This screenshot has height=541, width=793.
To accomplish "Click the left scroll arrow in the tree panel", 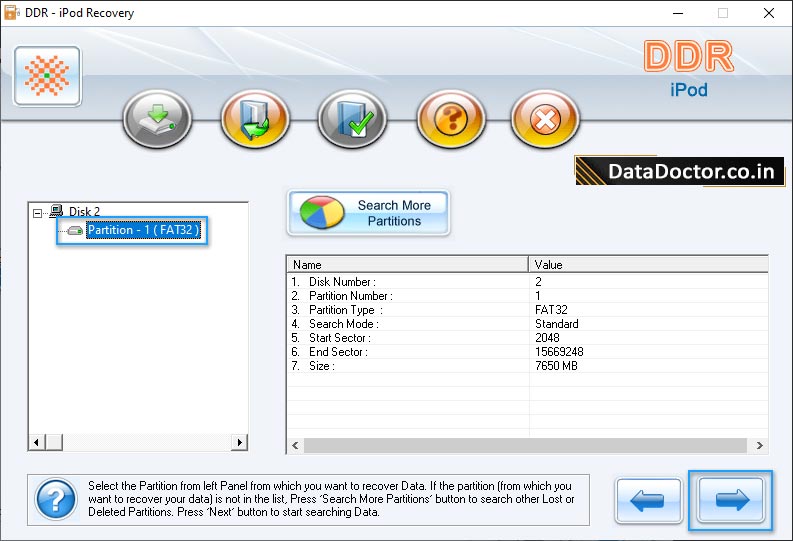I will (36, 442).
